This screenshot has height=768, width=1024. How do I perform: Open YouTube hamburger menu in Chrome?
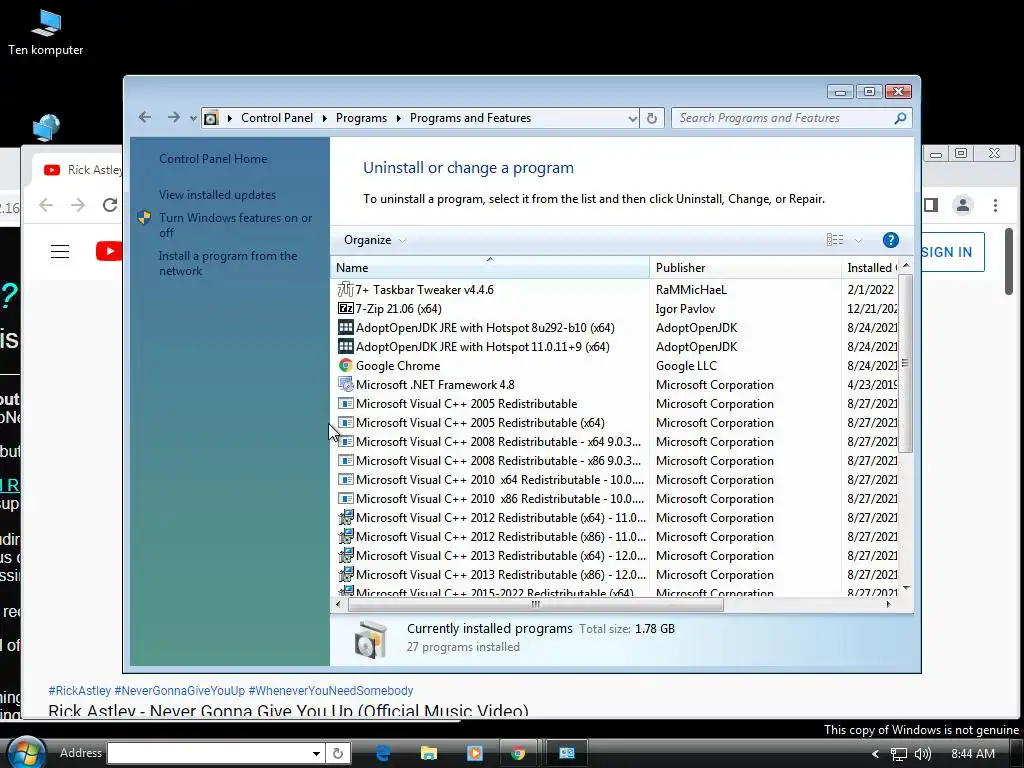[60, 251]
